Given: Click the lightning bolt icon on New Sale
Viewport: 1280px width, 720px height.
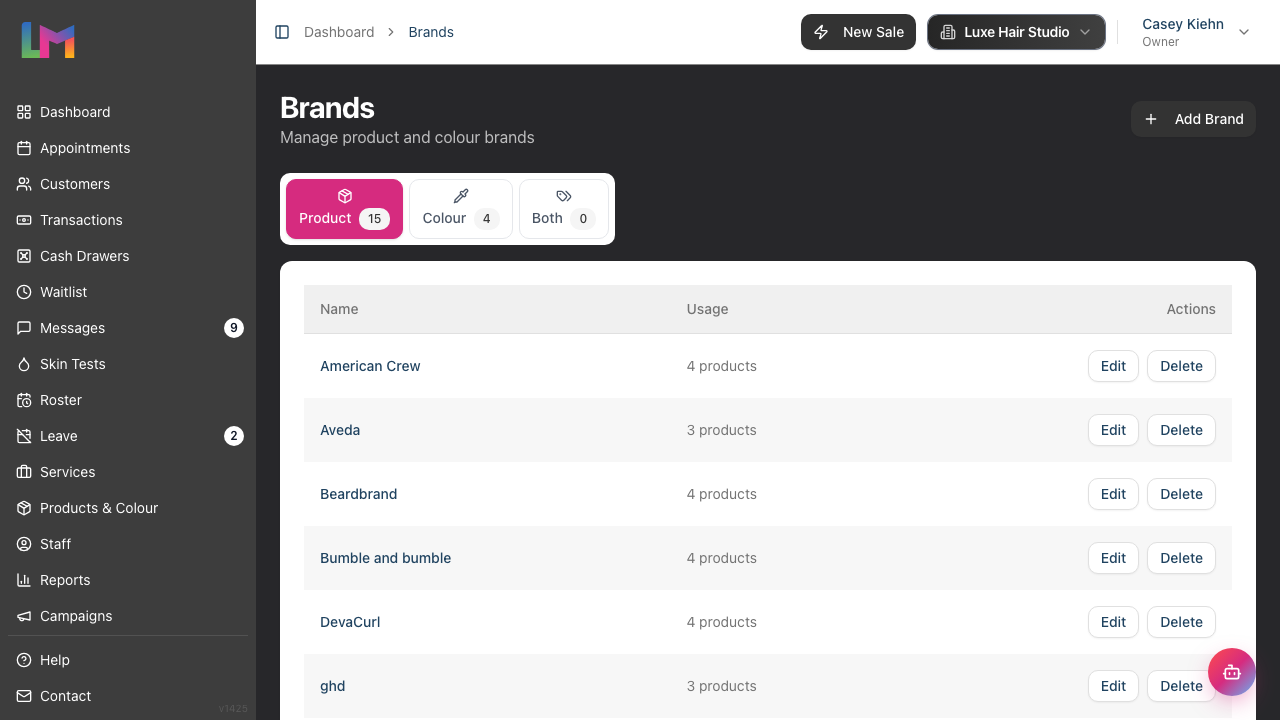Looking at the screenshot, I should [x=822, y=32].
